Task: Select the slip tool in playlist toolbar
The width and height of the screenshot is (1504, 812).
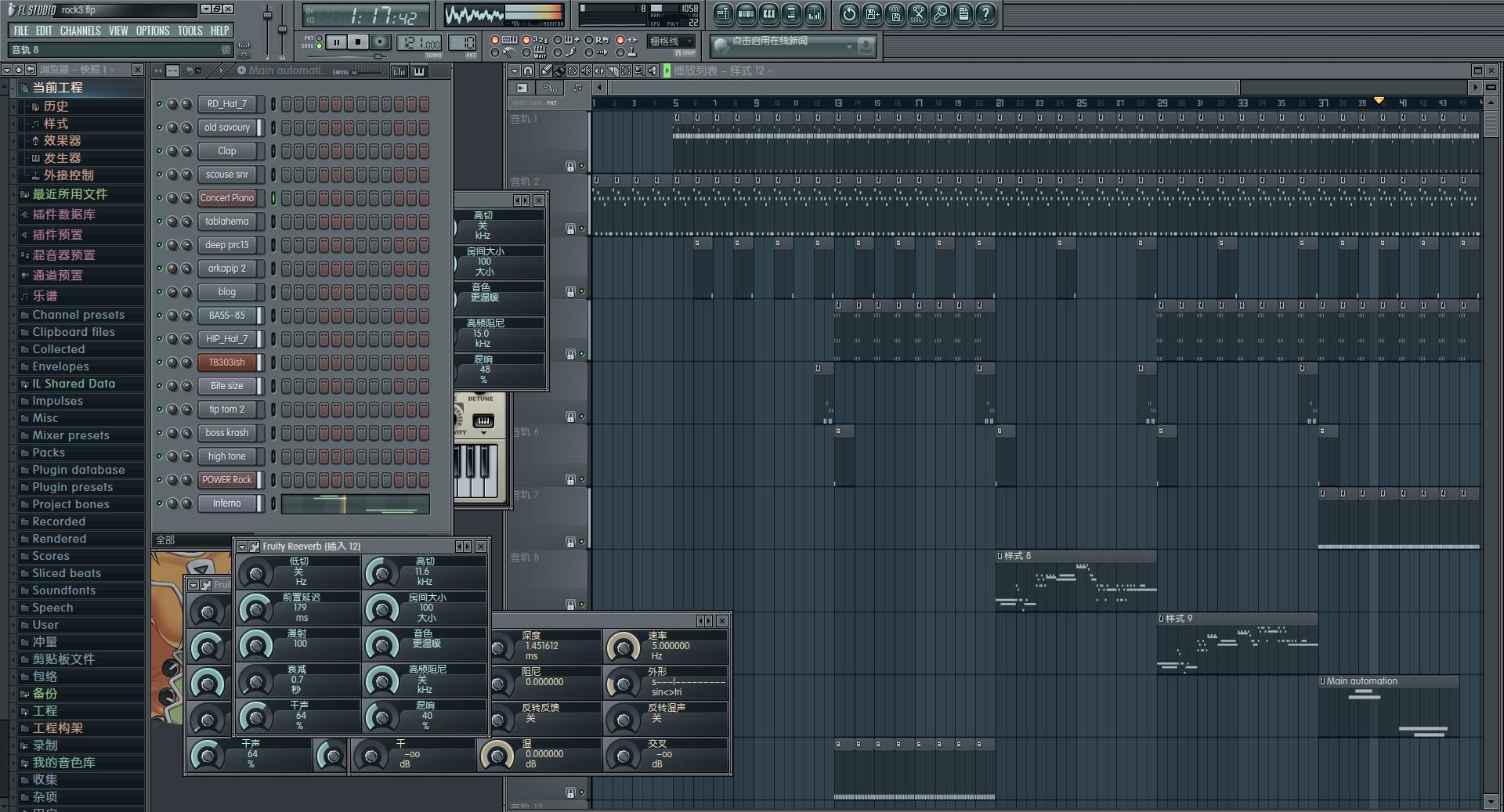Action: (599, 70)
